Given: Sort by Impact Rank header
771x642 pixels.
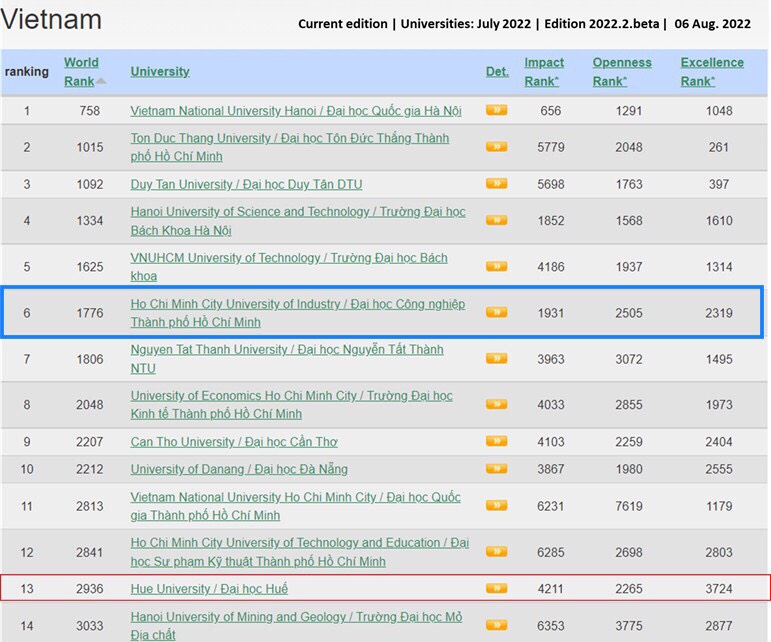Looking at the screenshot, I should (x=544, y=71).
